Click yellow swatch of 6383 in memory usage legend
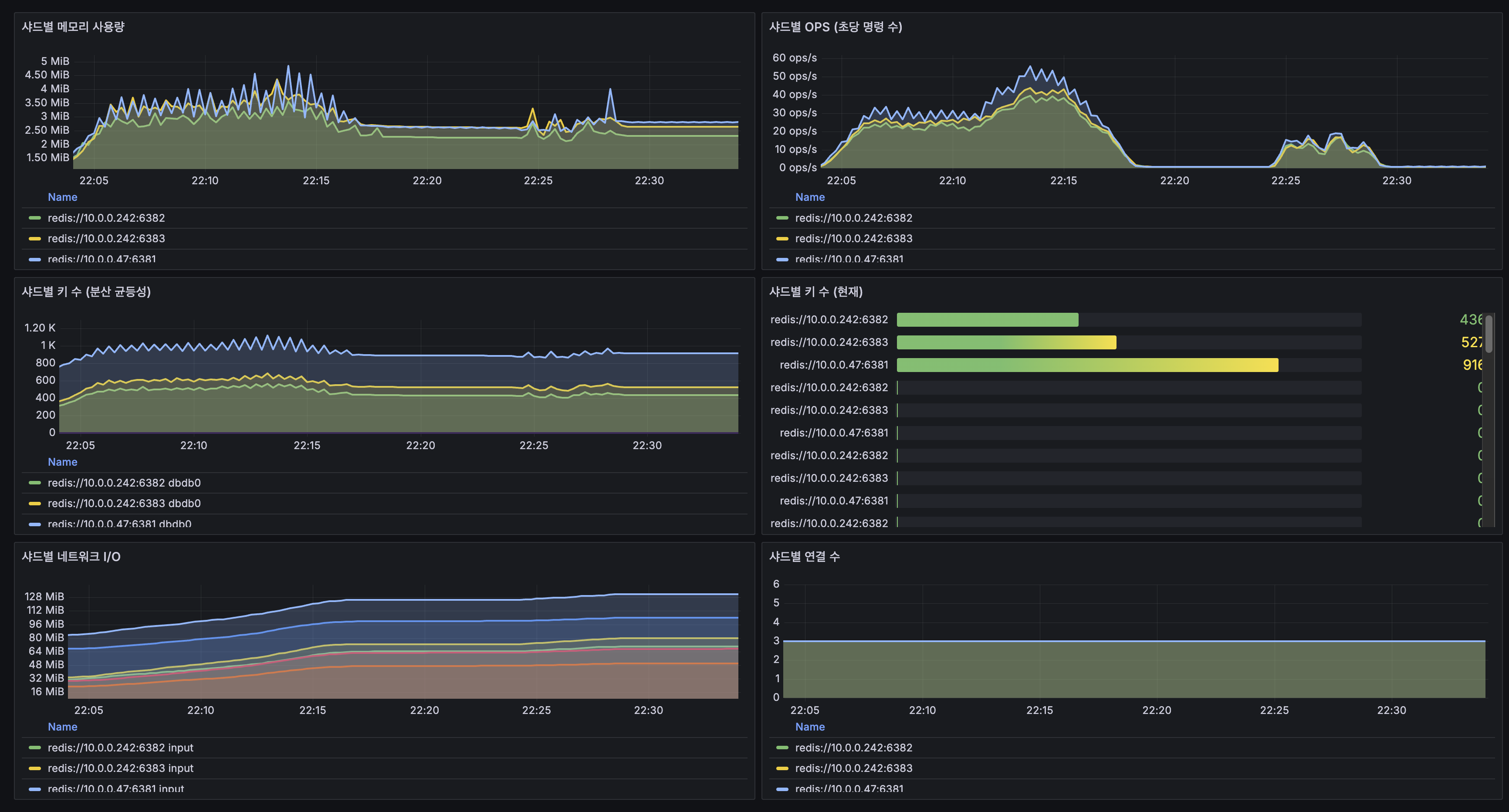This screenshot has height=812, width=1509. point(34,238)
